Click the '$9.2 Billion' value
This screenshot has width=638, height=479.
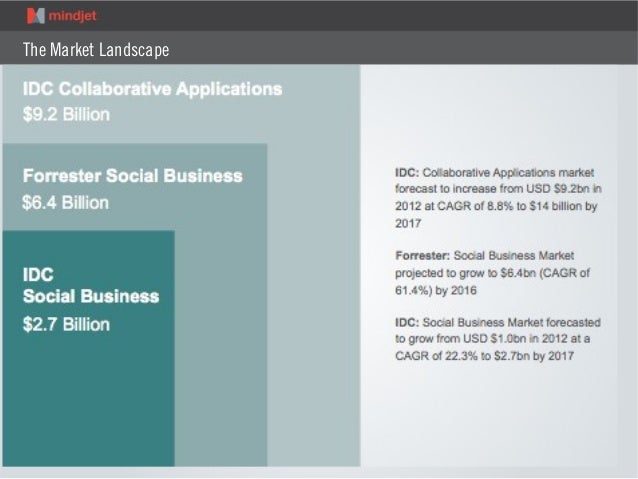pyautogui.click(x=66, y=114)
